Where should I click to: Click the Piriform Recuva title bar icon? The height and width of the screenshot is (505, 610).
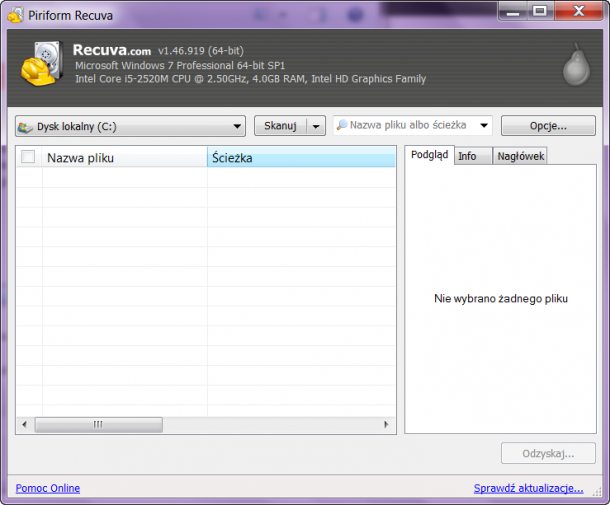(16, 15)
